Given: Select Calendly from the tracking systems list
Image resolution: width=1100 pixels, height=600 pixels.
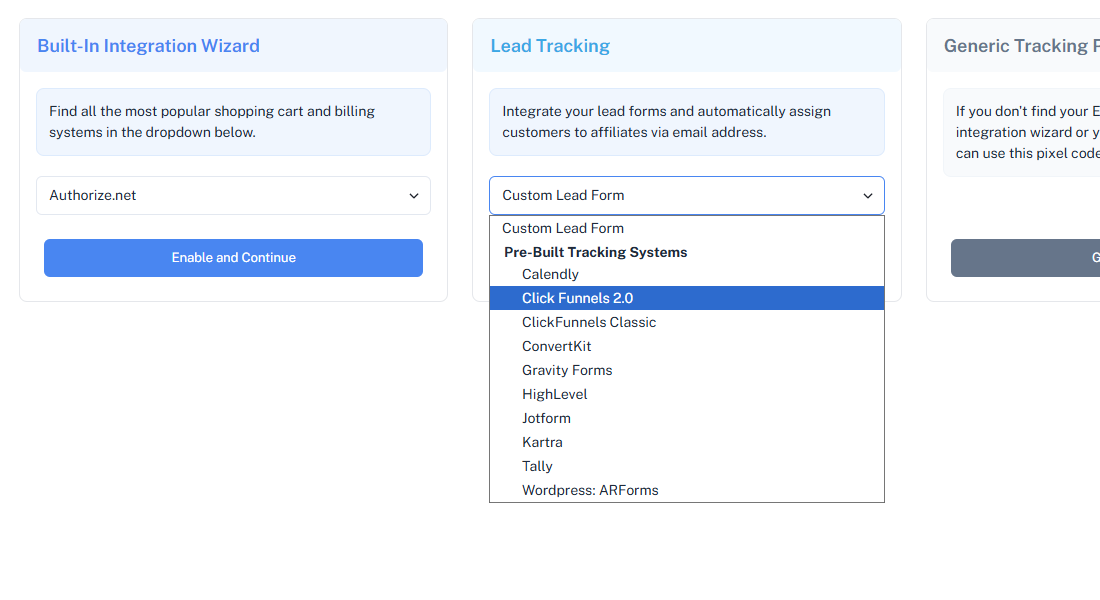Looking at the screenshot, I should pos(550,273).
